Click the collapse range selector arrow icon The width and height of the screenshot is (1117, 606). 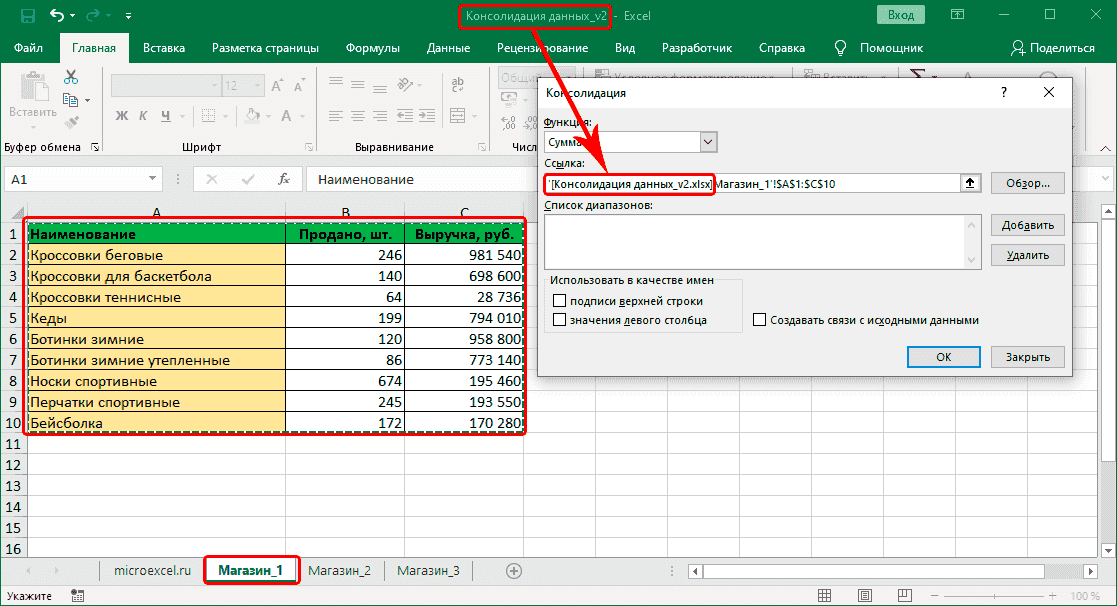[x=969, y=183]
